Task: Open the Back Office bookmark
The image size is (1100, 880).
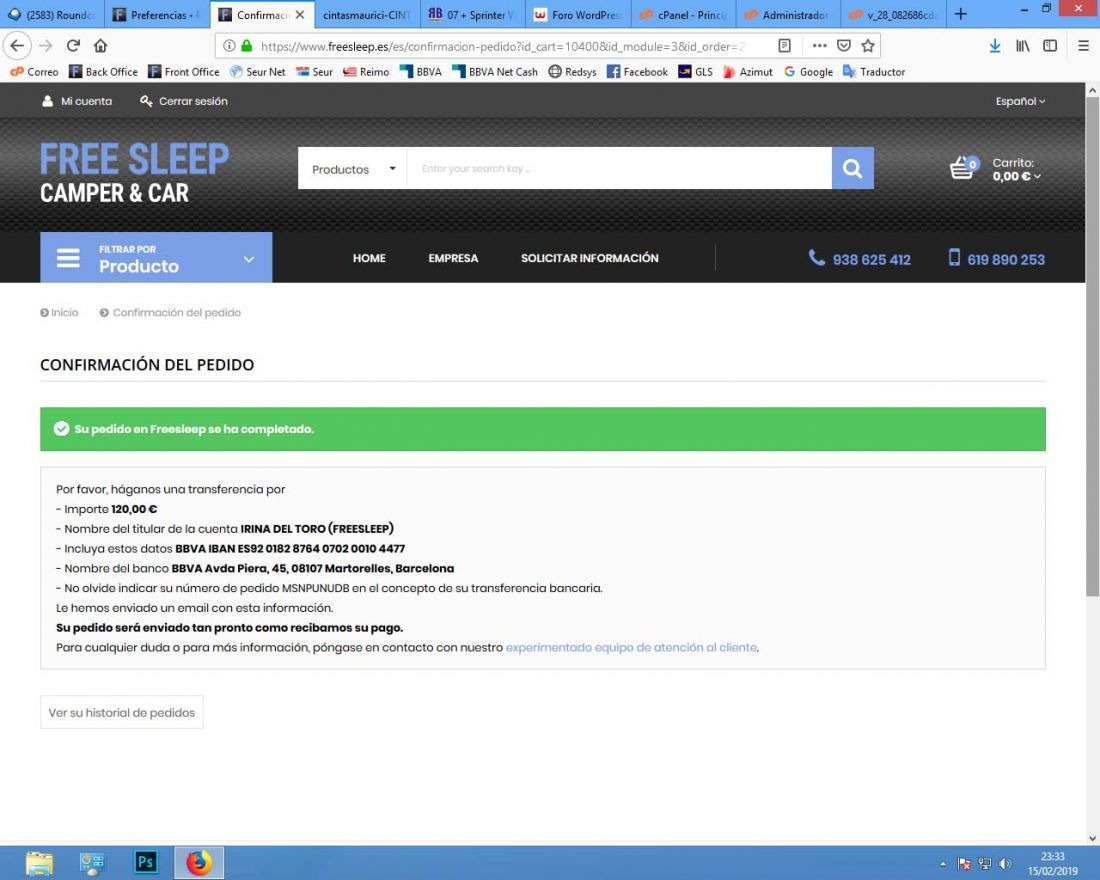Action: (102, 72)
